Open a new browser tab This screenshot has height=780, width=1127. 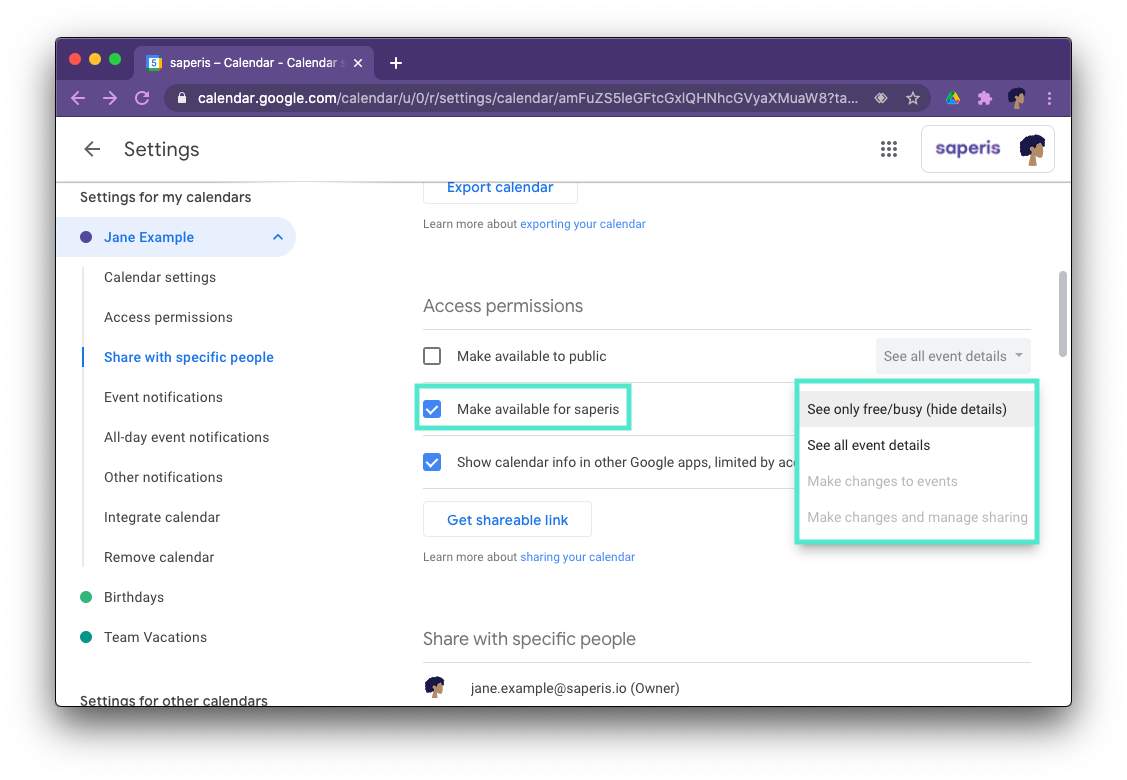click(396, 63)
